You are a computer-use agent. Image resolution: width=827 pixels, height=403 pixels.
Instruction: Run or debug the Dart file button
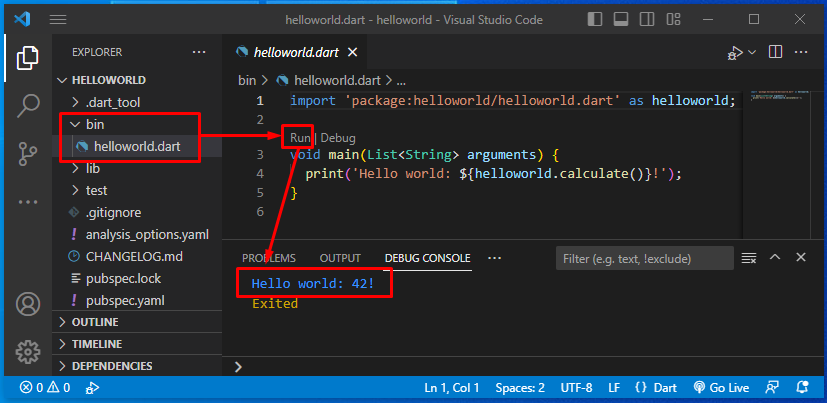click(735, 52)
